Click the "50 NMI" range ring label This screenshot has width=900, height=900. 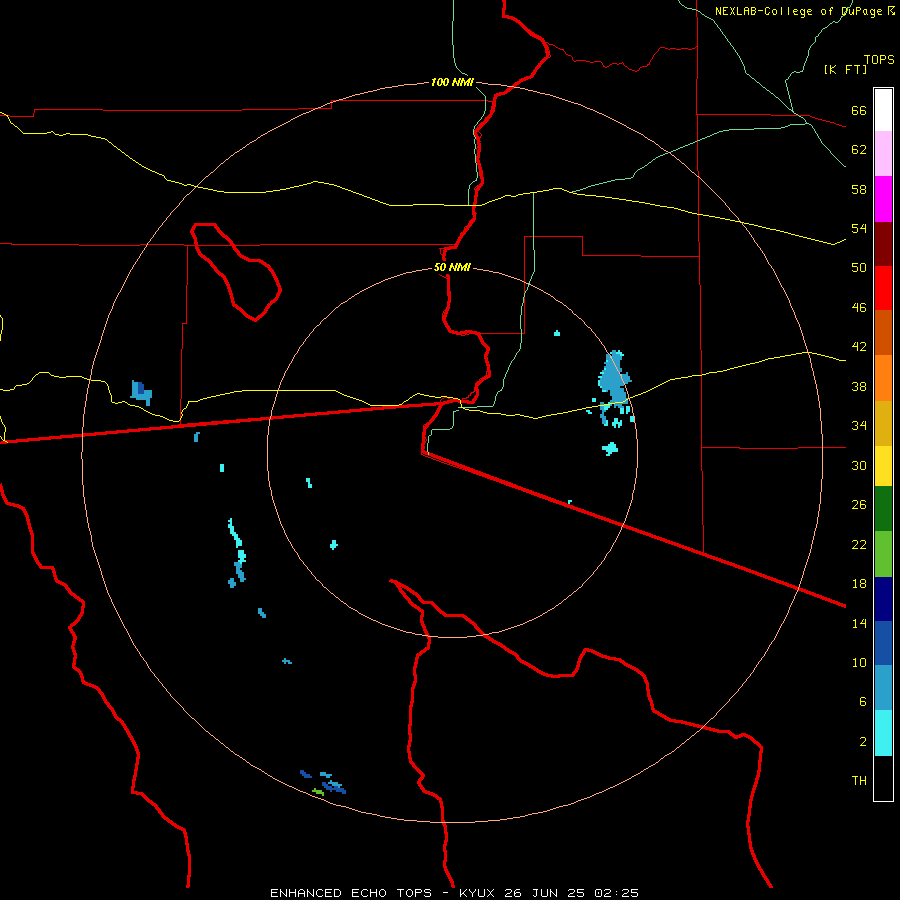pos(452,267)
